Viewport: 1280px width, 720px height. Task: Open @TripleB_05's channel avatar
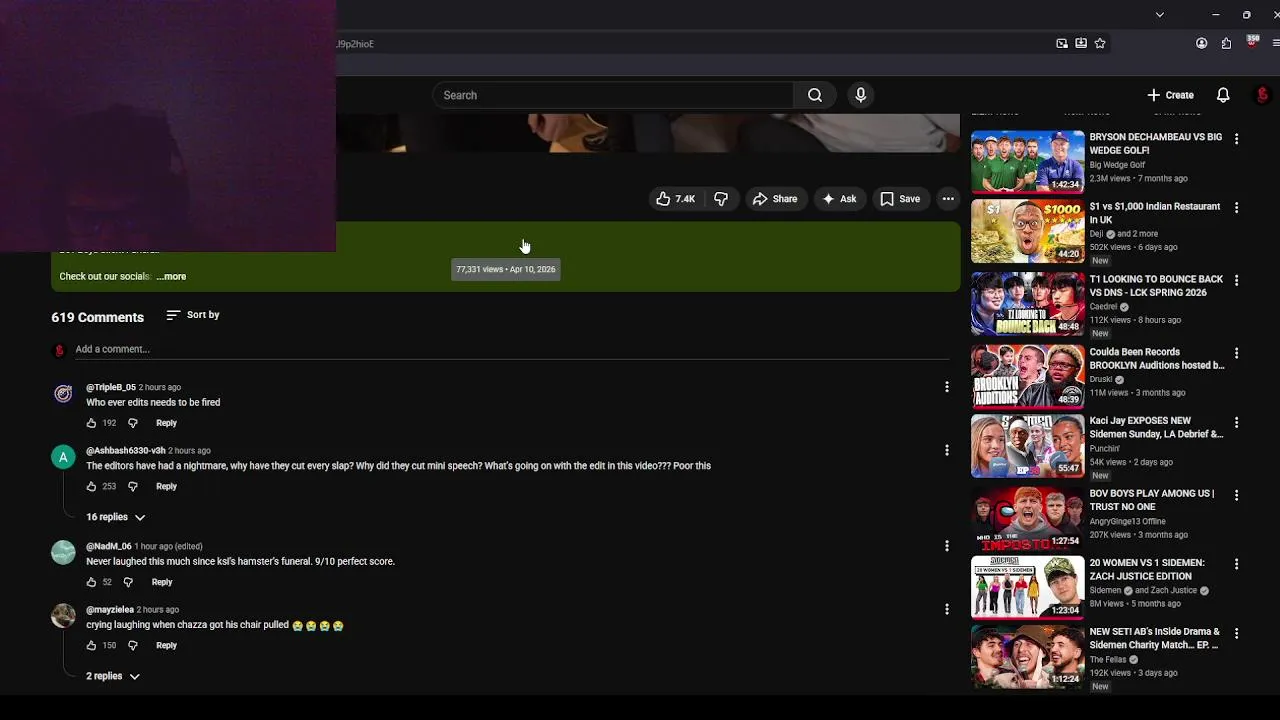63,393
